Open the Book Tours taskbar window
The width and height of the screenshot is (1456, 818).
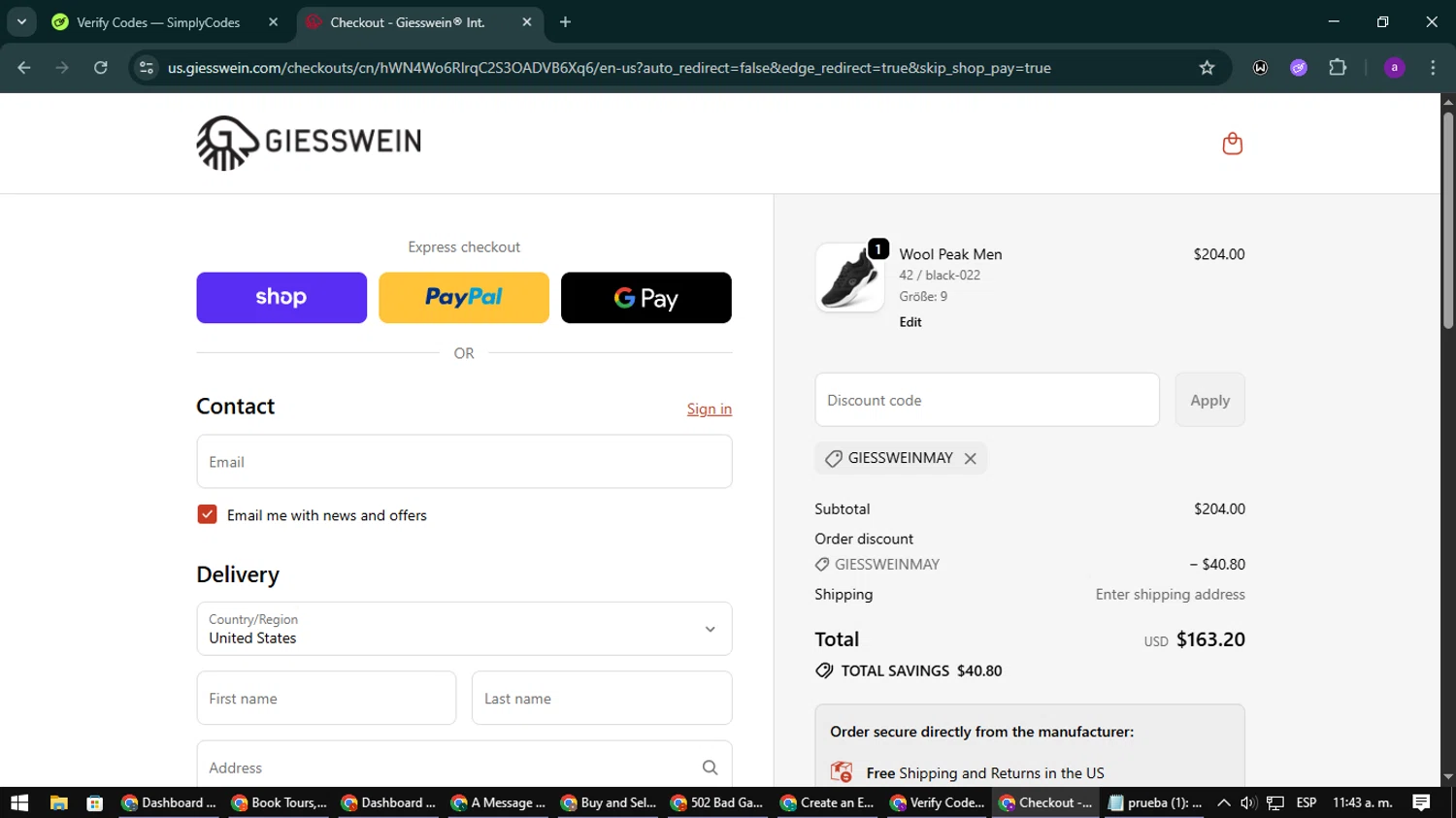pyautogui.click(x=280, y=802)
